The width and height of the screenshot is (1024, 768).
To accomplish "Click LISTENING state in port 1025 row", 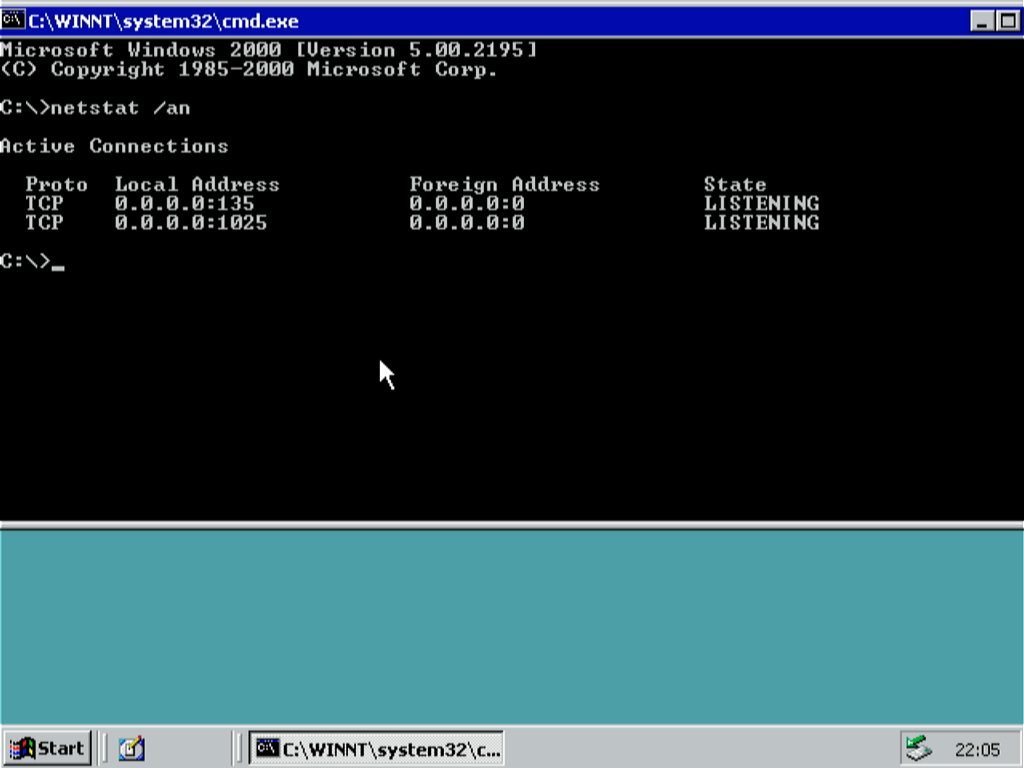I will [761, 223].
